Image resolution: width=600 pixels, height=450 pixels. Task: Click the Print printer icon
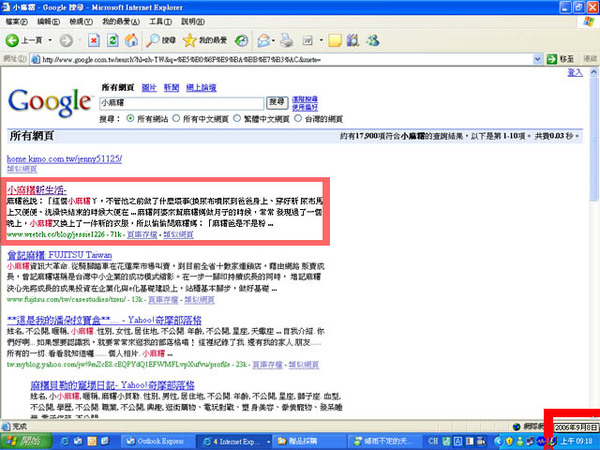tap(287, 40)
